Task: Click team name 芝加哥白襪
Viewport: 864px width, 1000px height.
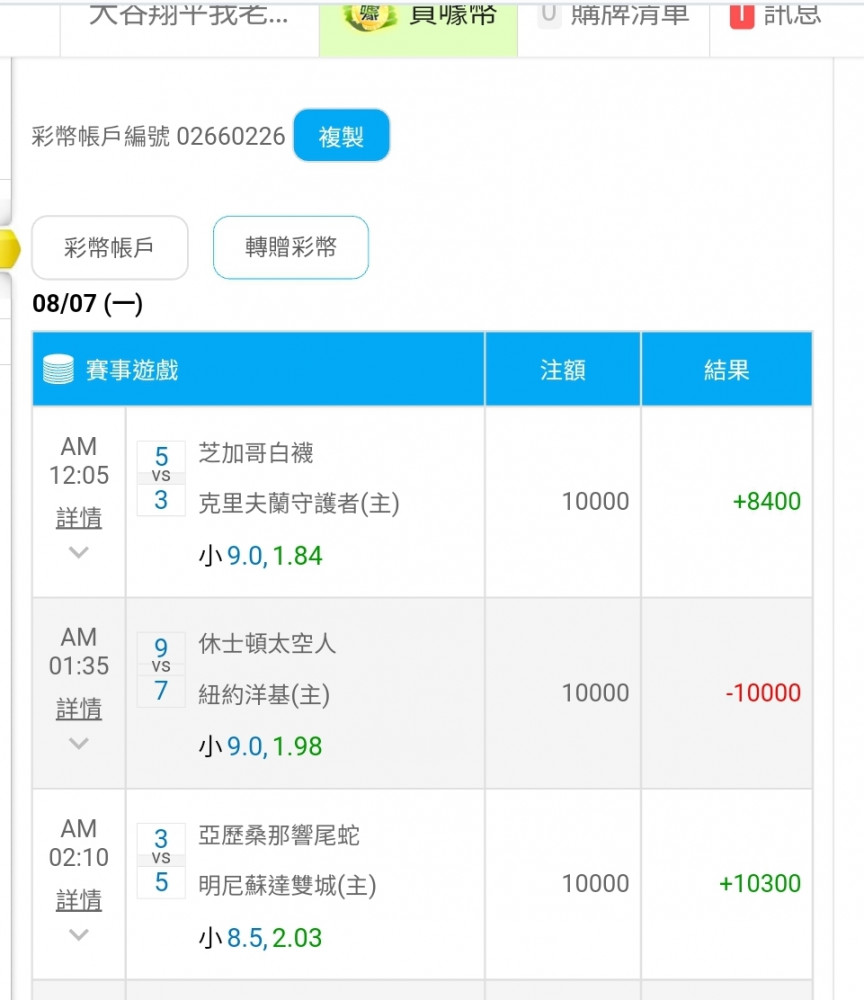Action: [x=256, y=453]
